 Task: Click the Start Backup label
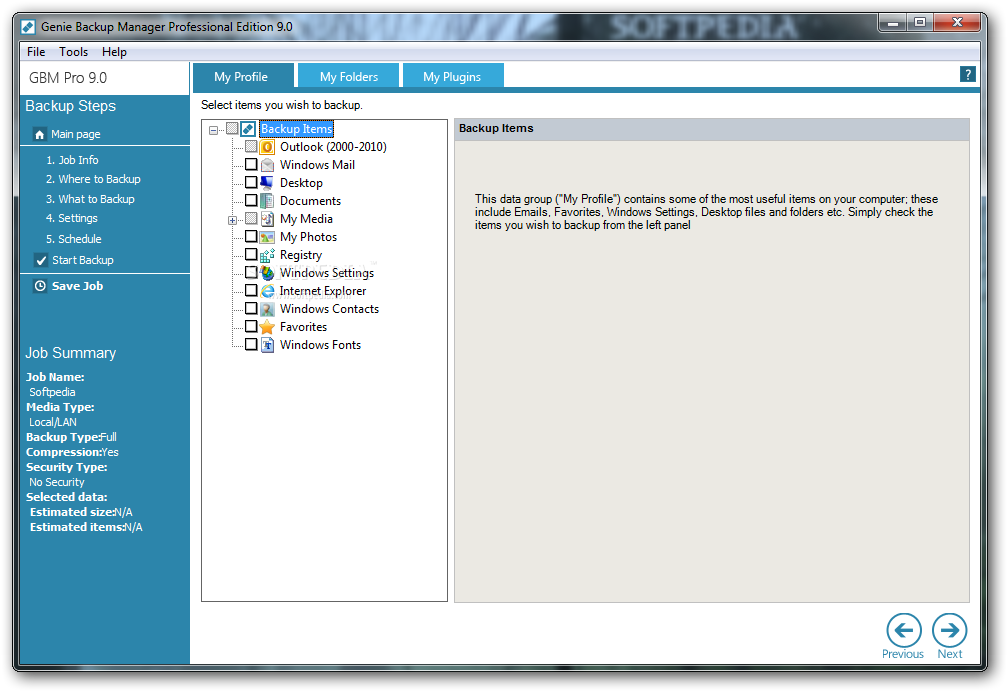click(x=83, y=260)
